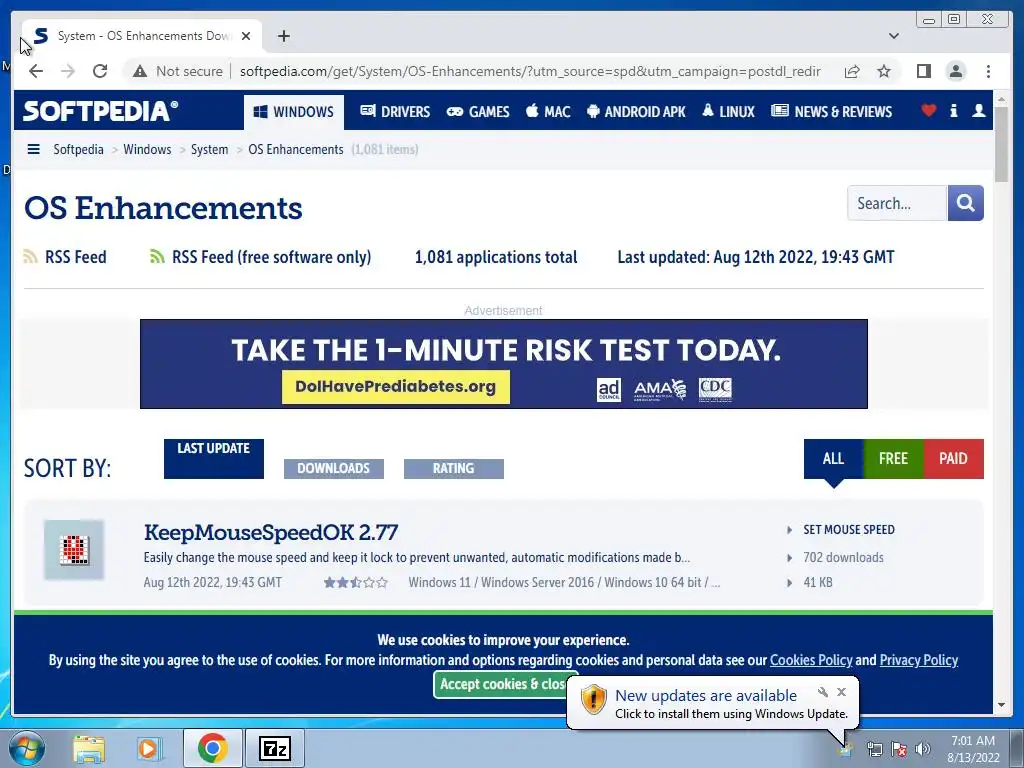Click the user account icon in header
Image resolution: width=1024 pixels, height=768 pixels.
[978, 110]
